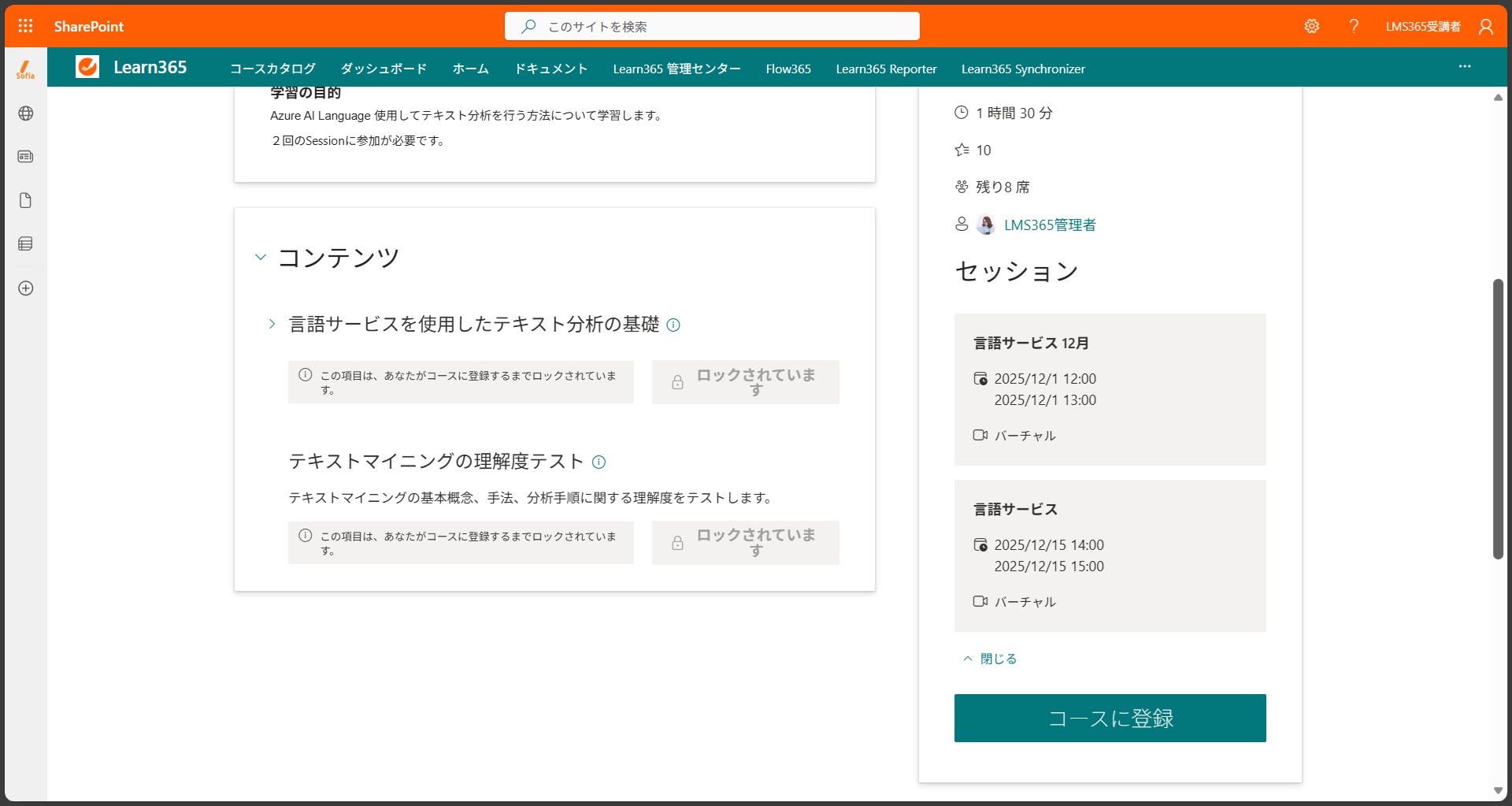Collapse sessions with 閉じる
Image resolution: width=1512 pixels, height=806 pixels.
[990, 659]
